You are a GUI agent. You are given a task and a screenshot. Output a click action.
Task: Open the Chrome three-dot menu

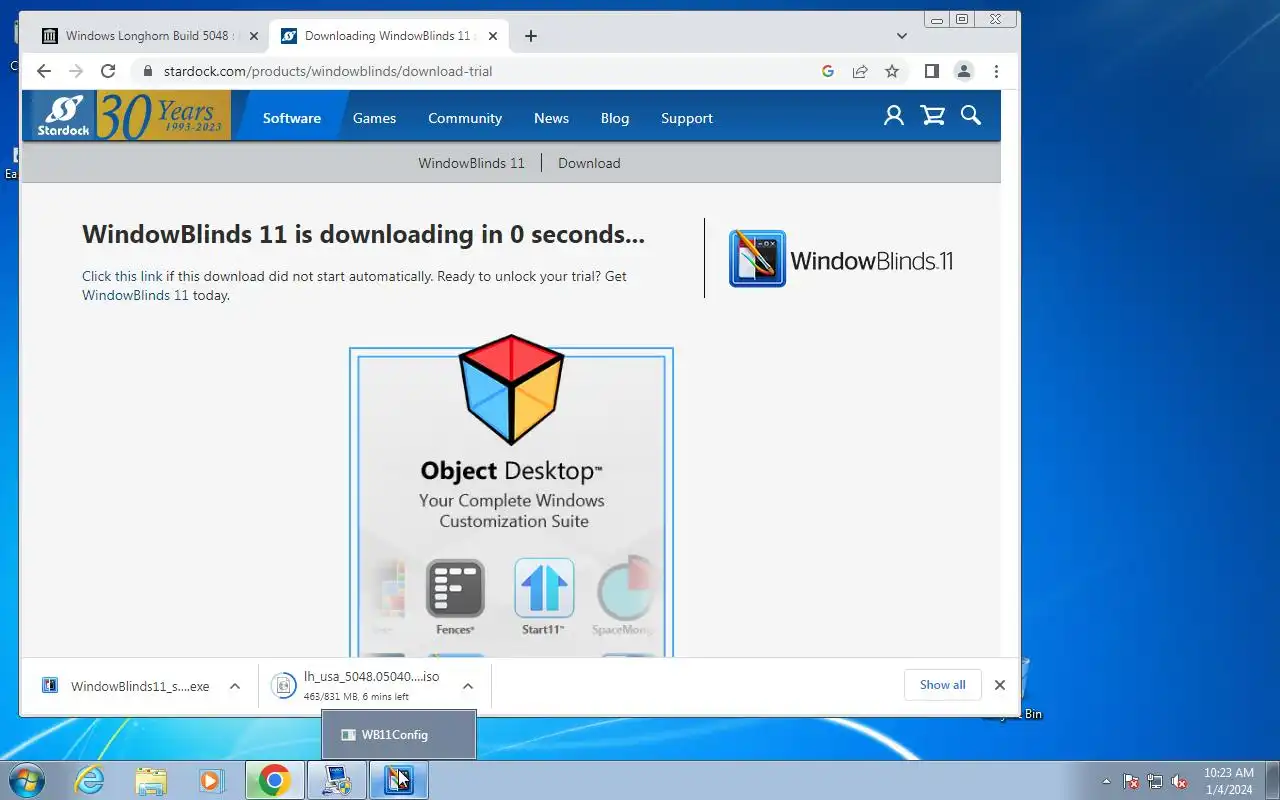[x=996, y=71]
